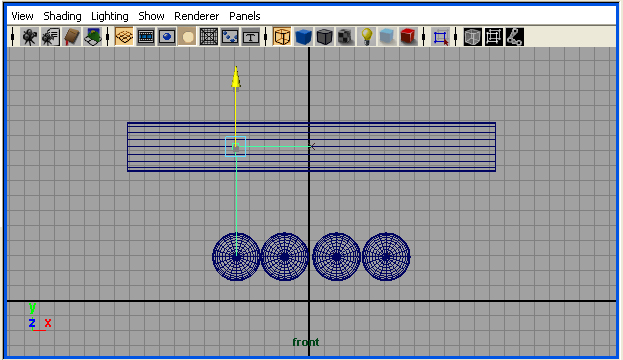Open the Lighting menu

[x=110, y=16]
